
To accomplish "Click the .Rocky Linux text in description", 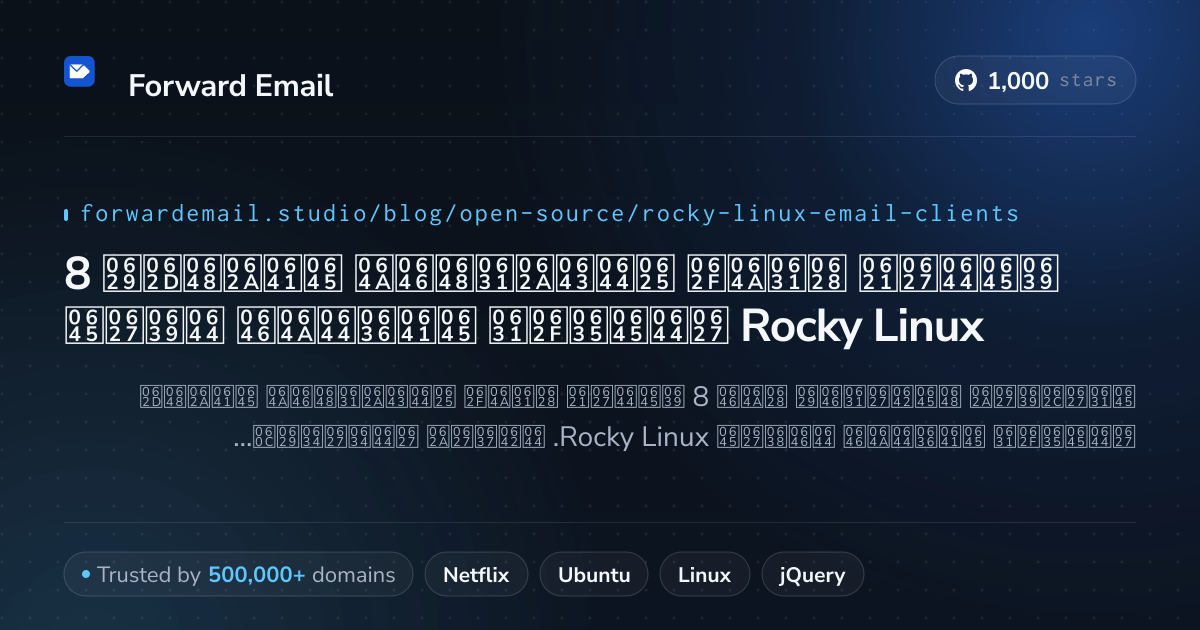I will (631, 437).
